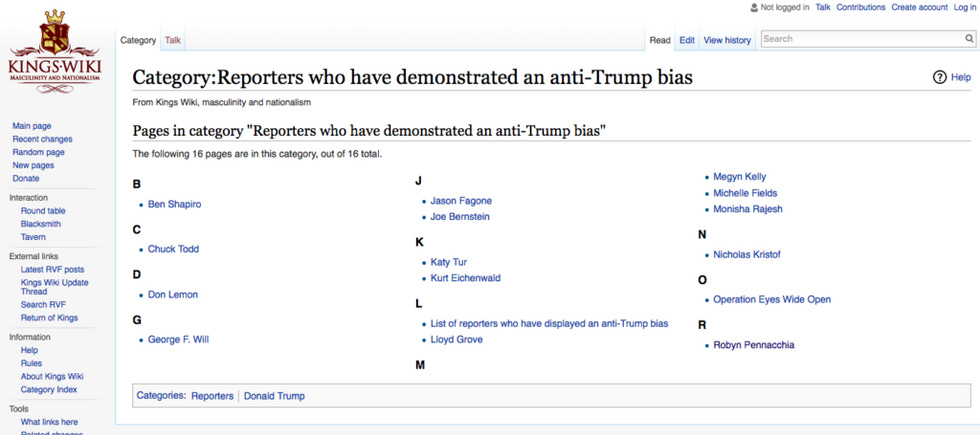Open the Round table link

tap(43, 211)
